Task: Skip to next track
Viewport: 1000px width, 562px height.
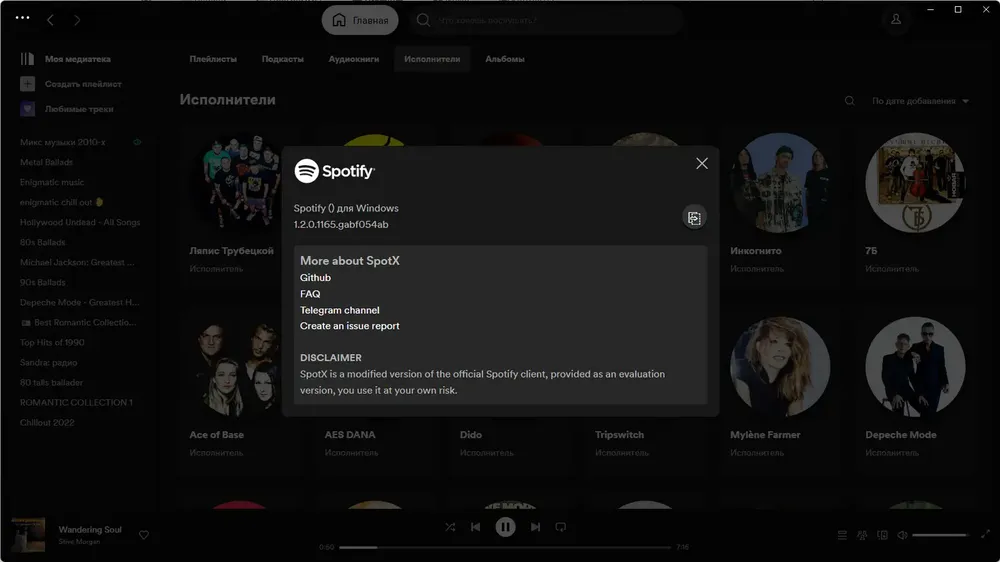Action: pyautogui.click(x=535, y=527)
